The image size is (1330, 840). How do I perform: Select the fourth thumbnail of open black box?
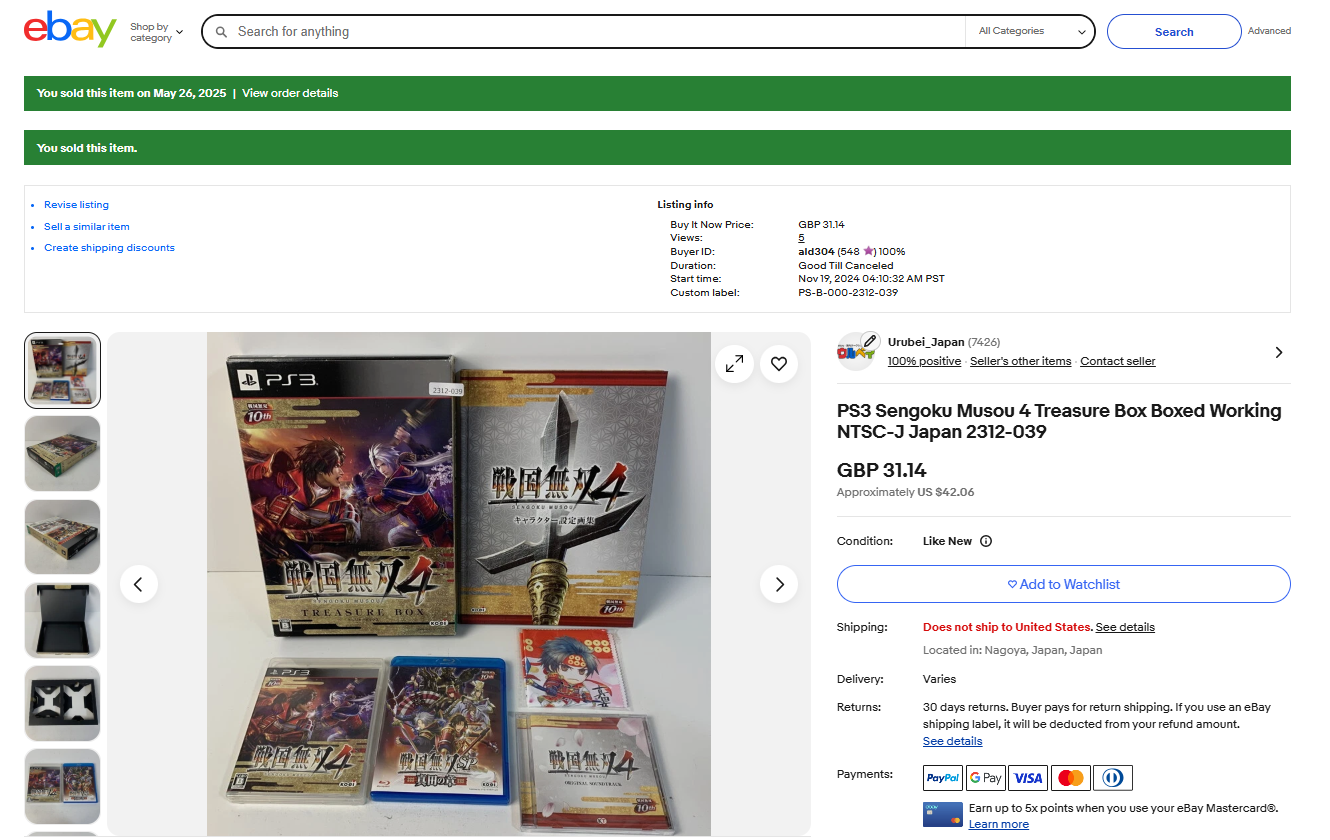(x=62, y=620)
